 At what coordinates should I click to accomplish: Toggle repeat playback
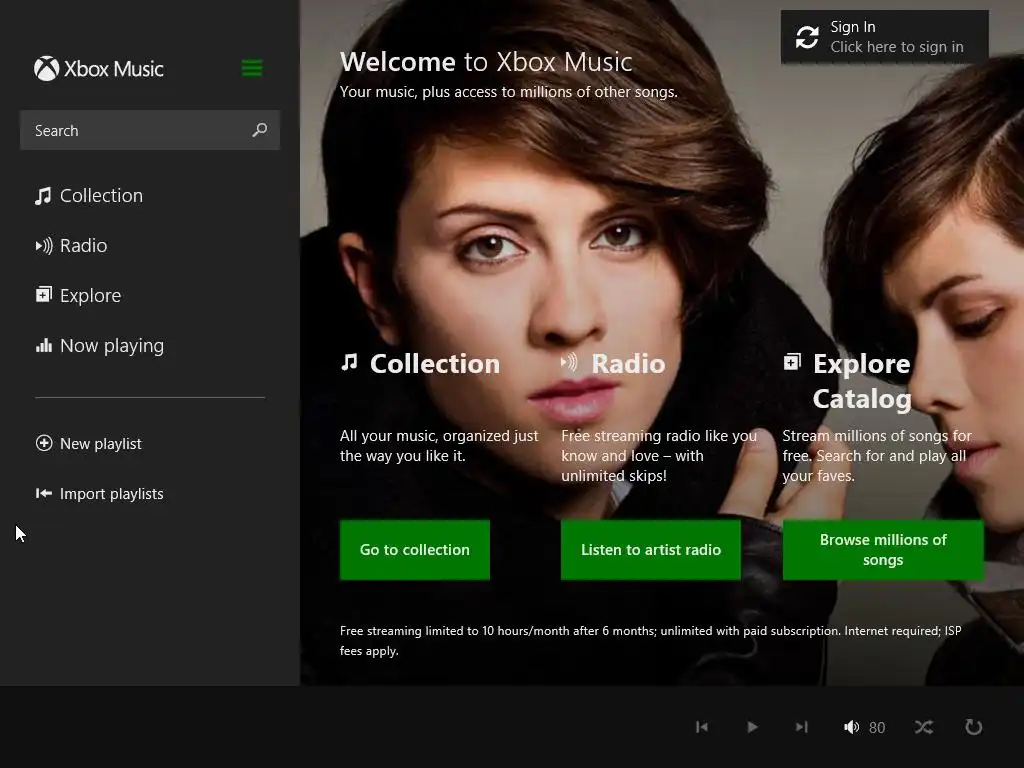[x=974, y=727]
